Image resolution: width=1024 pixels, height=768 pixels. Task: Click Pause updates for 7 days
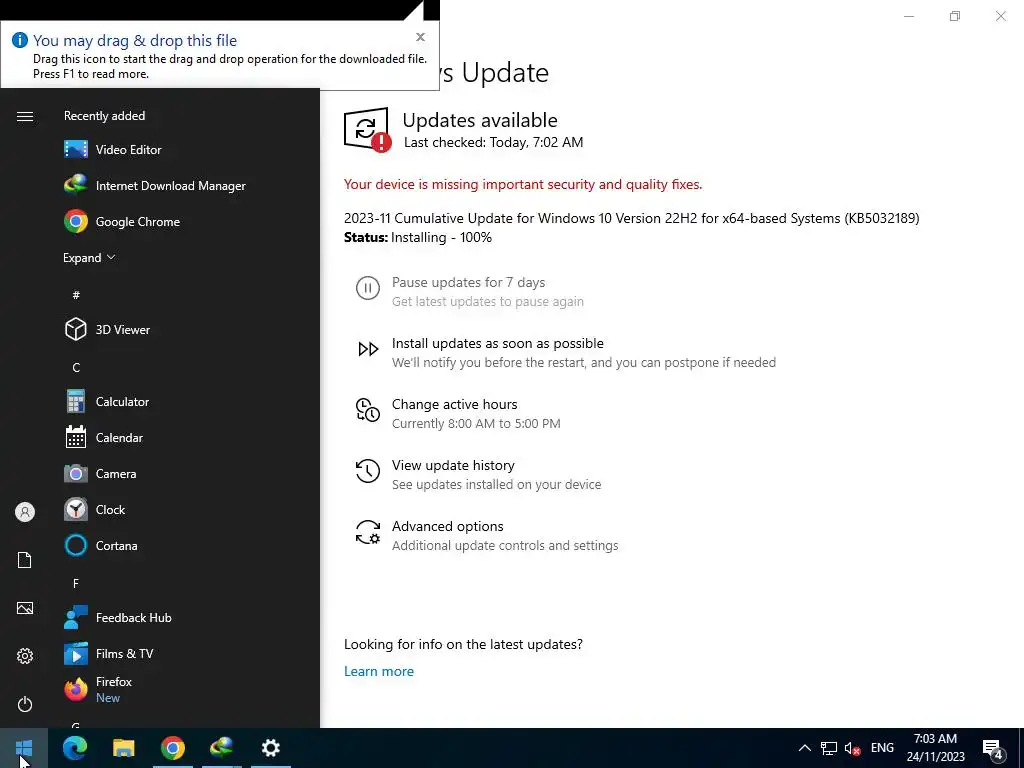[x=468, y=291]
